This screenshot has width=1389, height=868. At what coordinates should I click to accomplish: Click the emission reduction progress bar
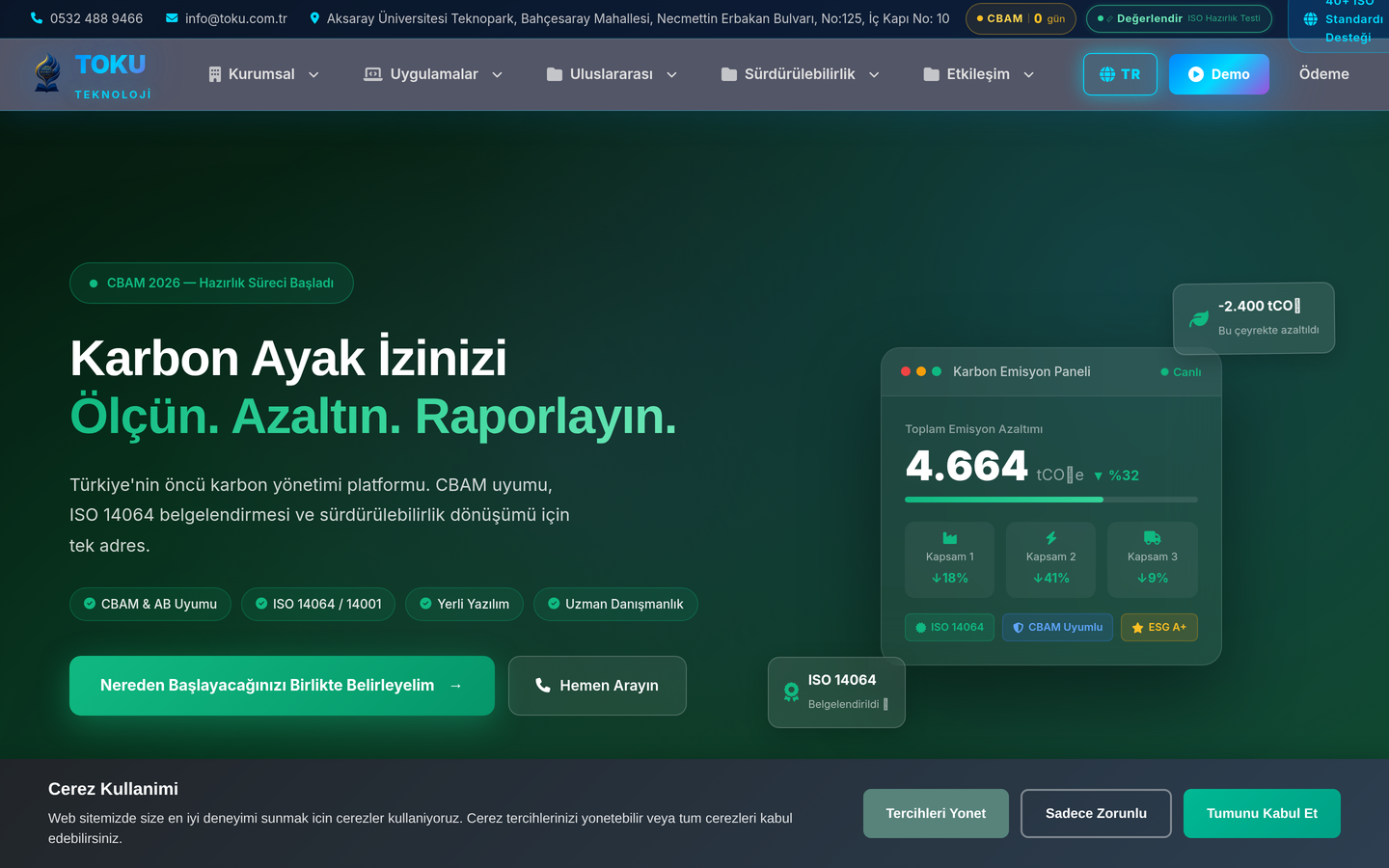(x=1051, y=500)
